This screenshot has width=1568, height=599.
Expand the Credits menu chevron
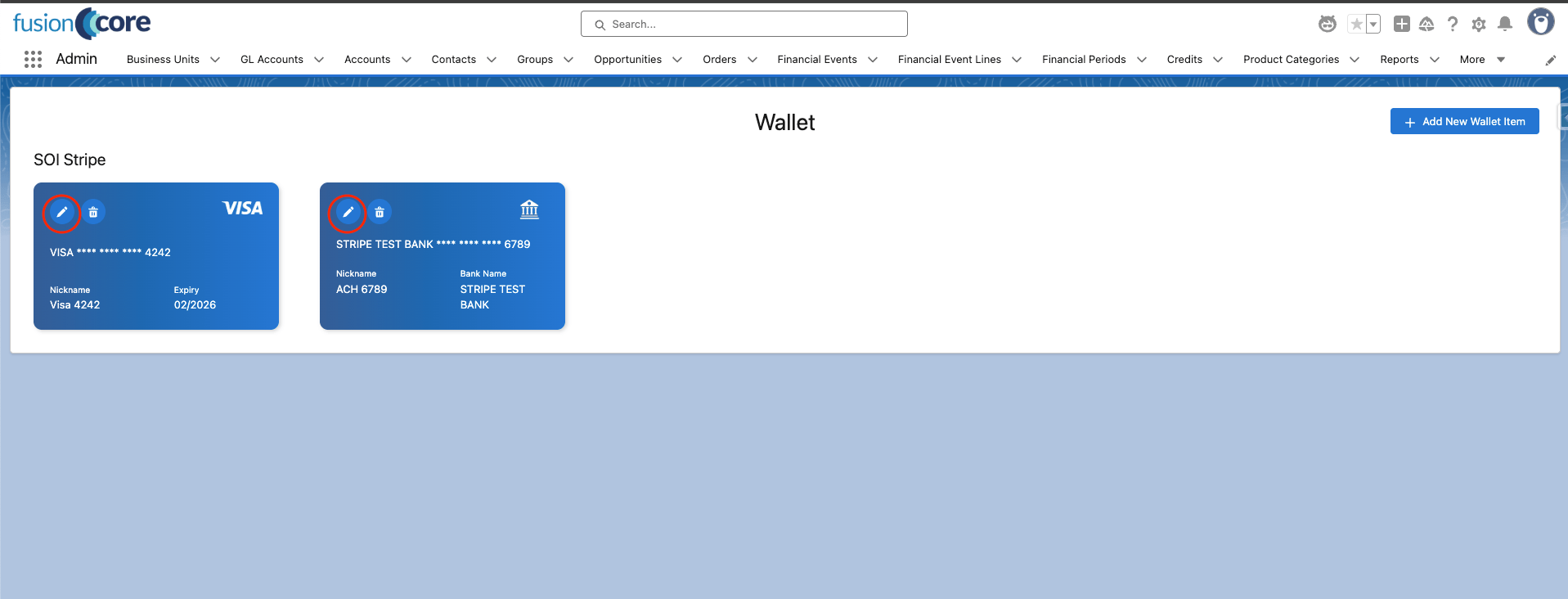tap(1218, 60)
